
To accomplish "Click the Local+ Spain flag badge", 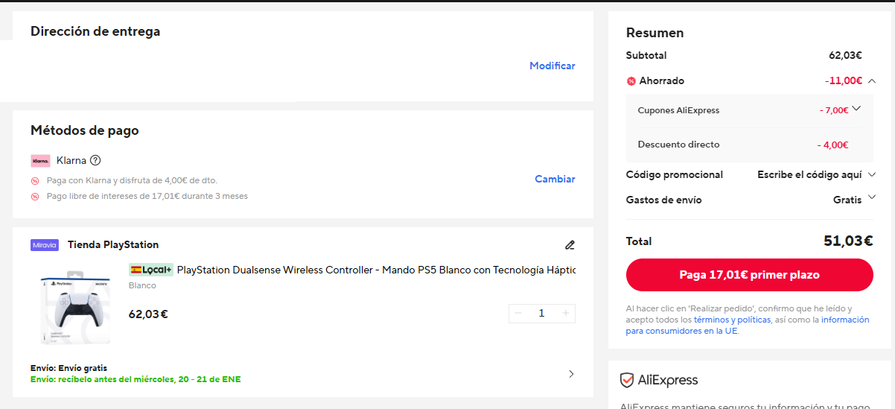I will coord(151,269).
